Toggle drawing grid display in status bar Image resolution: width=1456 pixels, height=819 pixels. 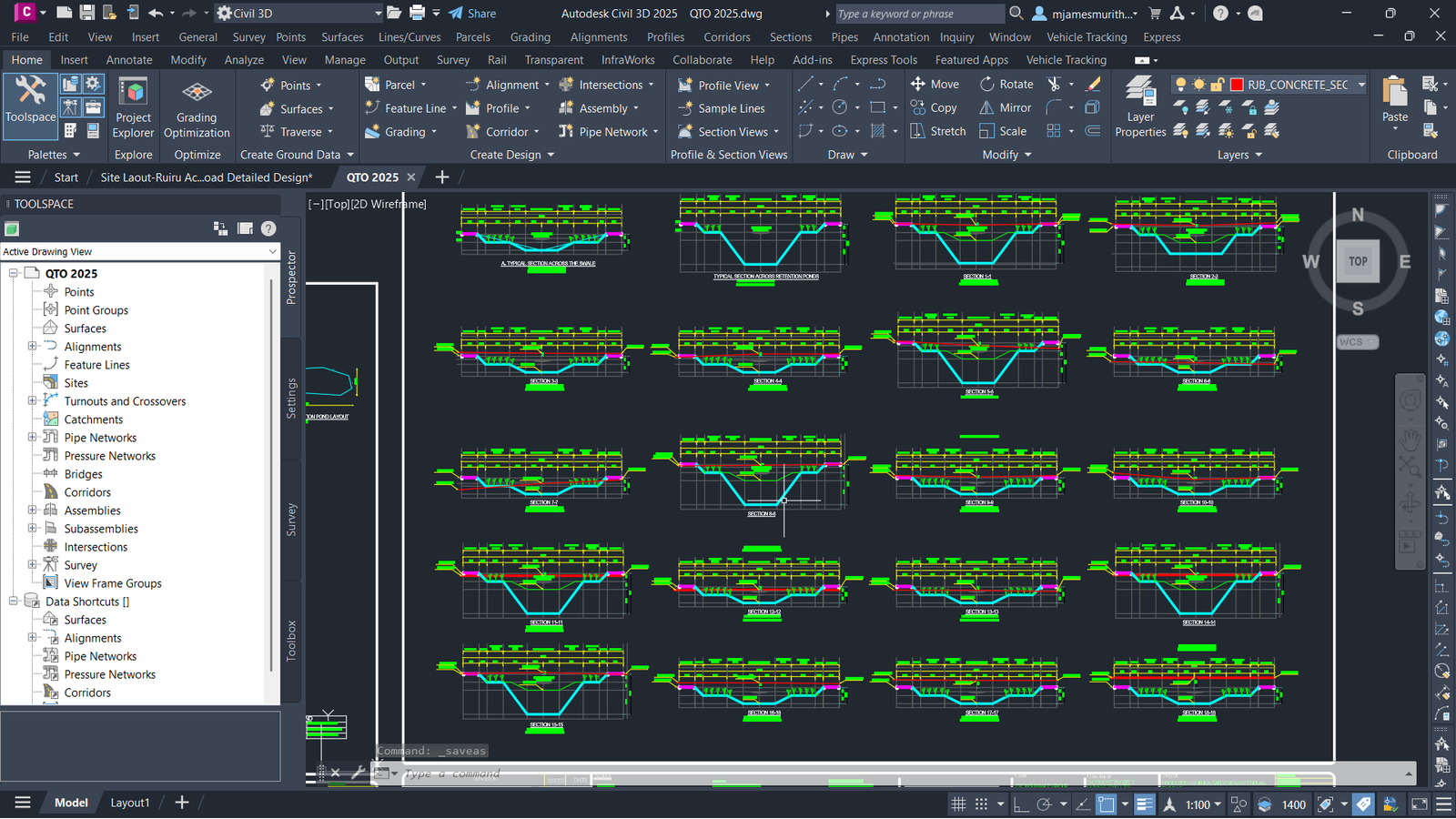[x=958, y=804]
